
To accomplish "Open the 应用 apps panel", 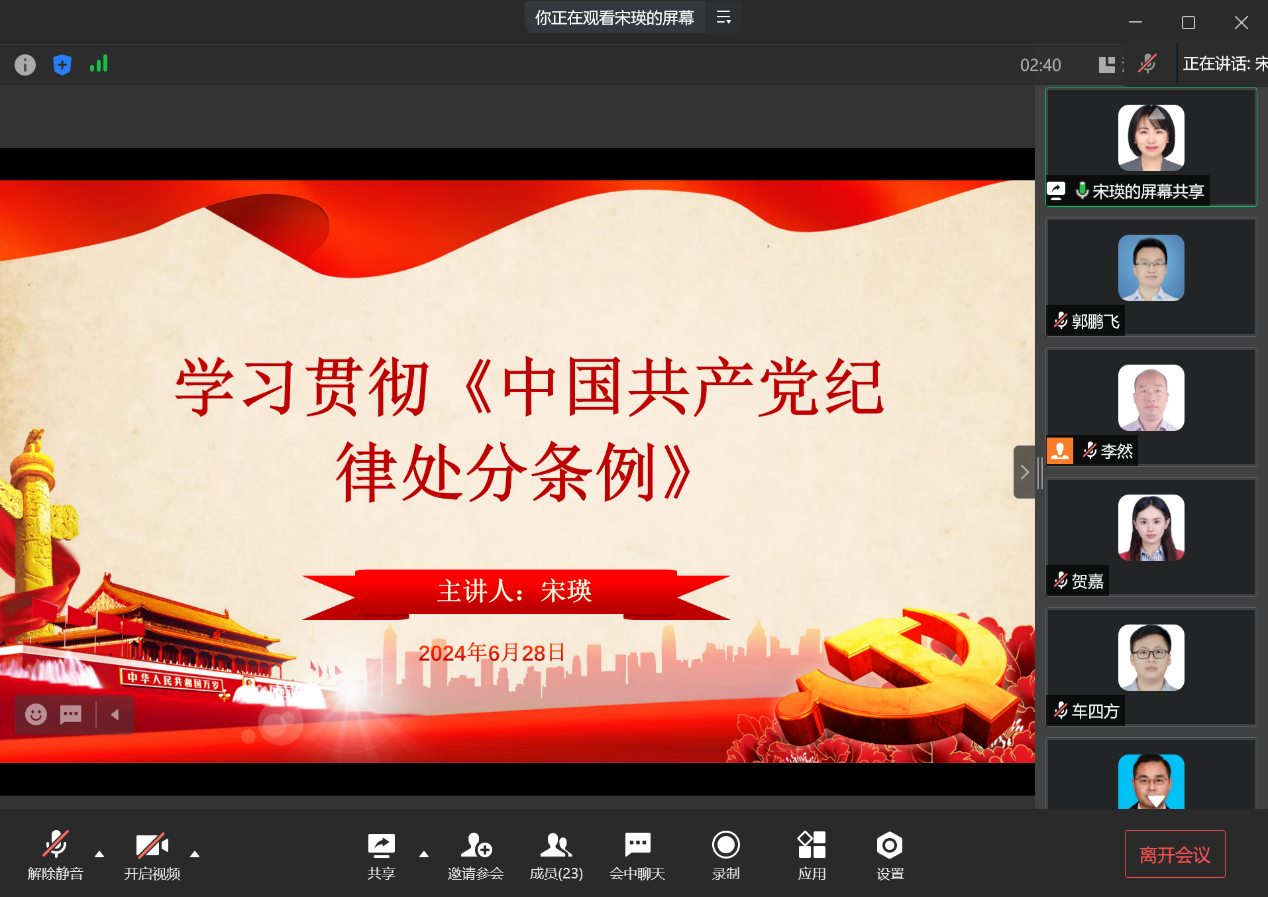I will pos(811,855).
